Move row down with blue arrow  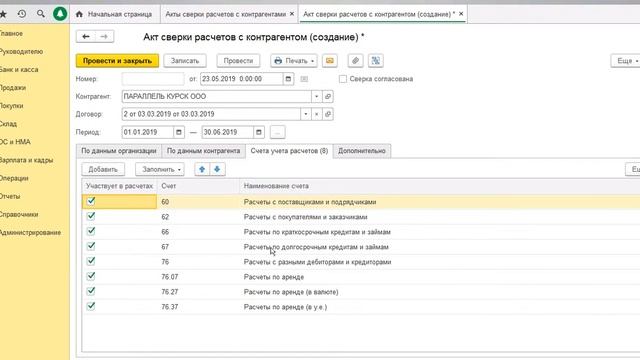pyautogui.click(x=217, y=169)
